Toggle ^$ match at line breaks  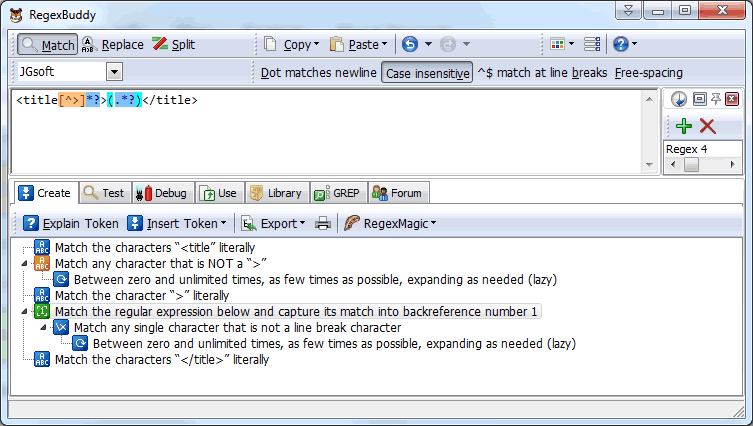542,73
